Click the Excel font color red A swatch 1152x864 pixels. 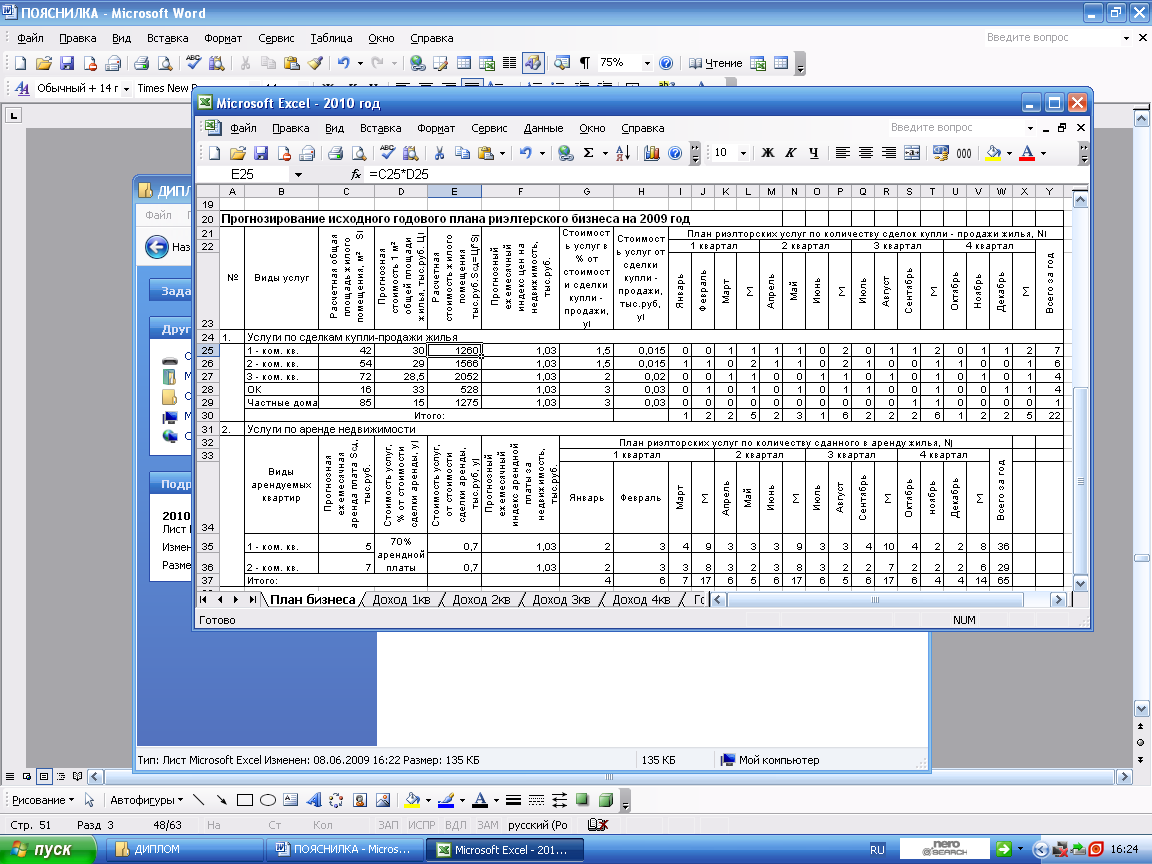(x=1027, y=153)
